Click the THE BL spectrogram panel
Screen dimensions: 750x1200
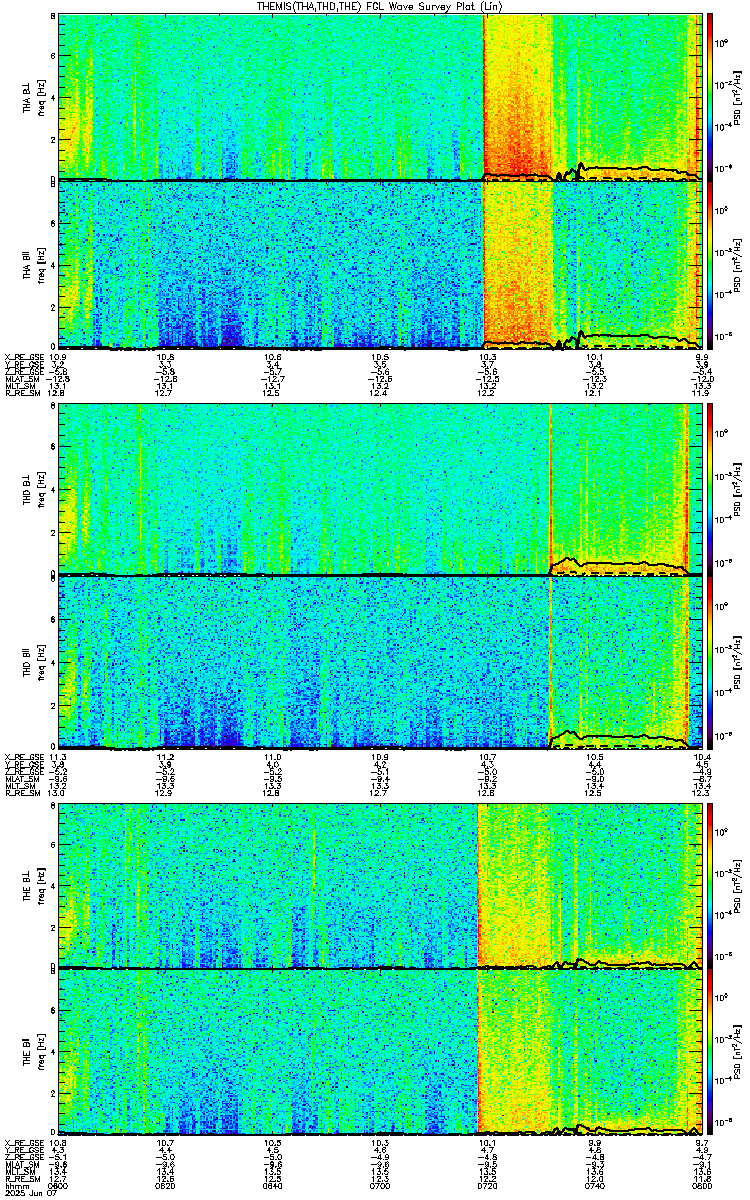click(378, 885)
